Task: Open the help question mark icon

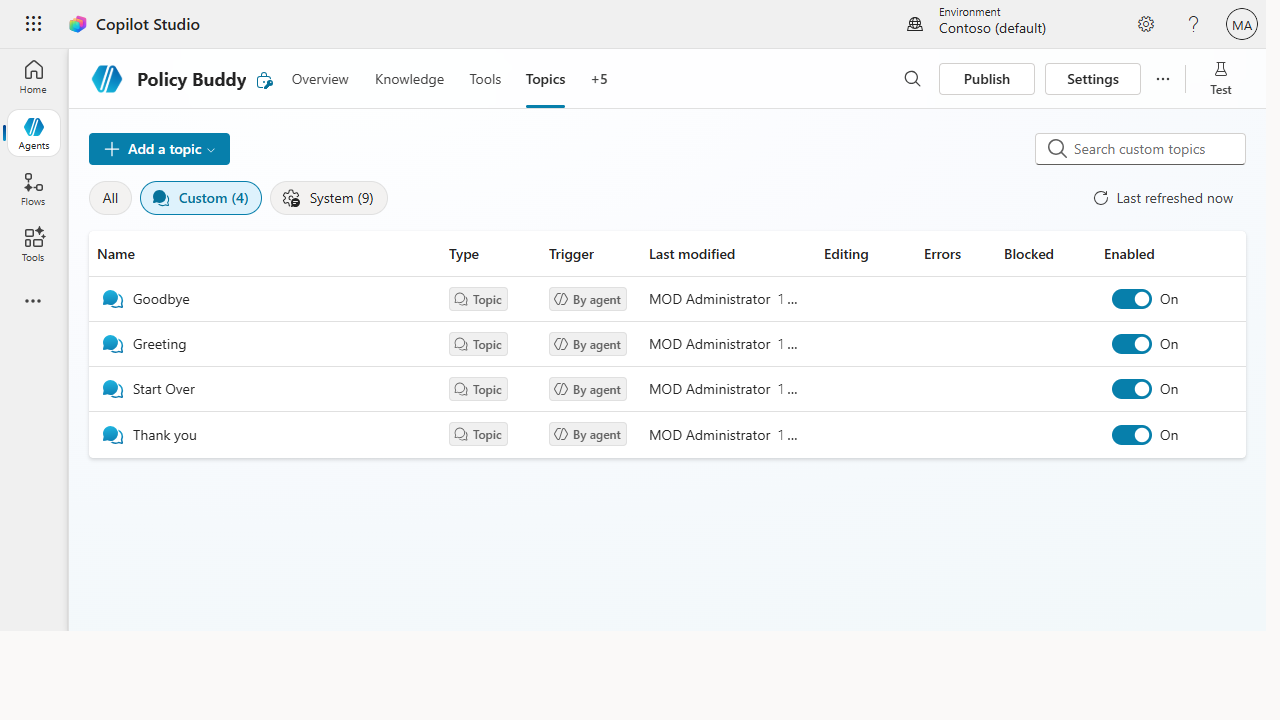Action: coord(1193,24)
